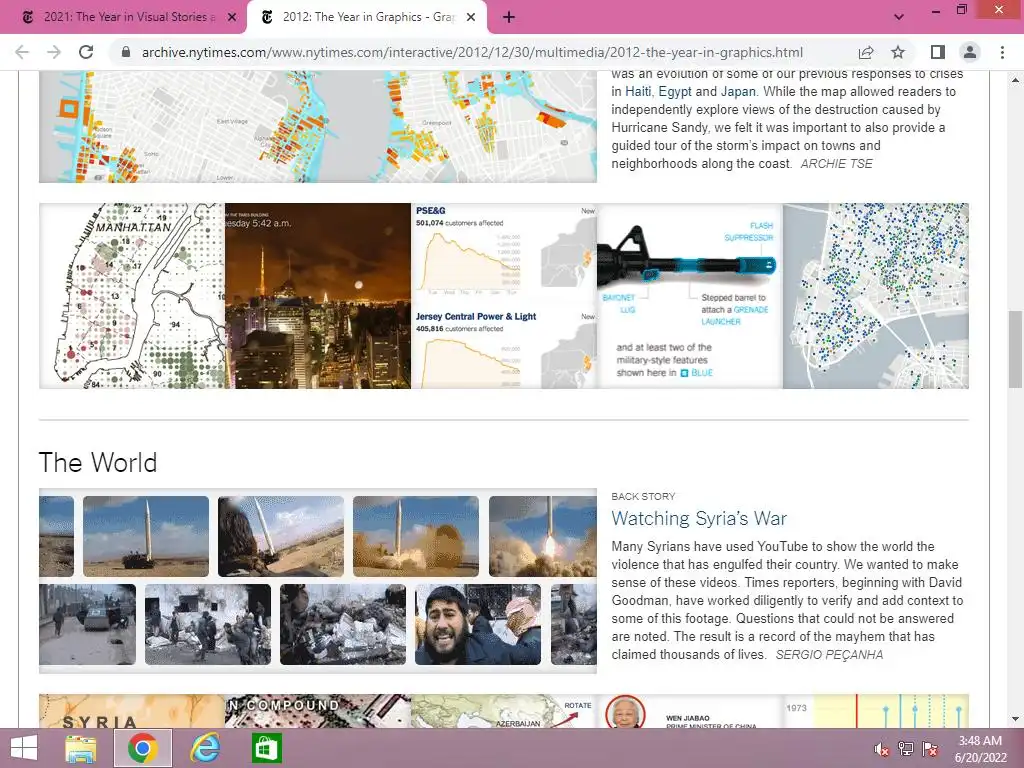1024x768 pixels.
Task: Open the Egypt link
Action: tap(675, 91)
